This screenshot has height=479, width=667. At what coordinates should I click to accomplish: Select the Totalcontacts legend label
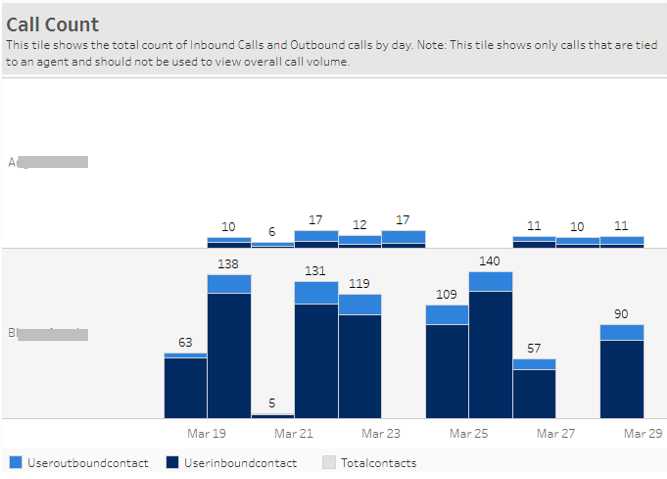378,463
